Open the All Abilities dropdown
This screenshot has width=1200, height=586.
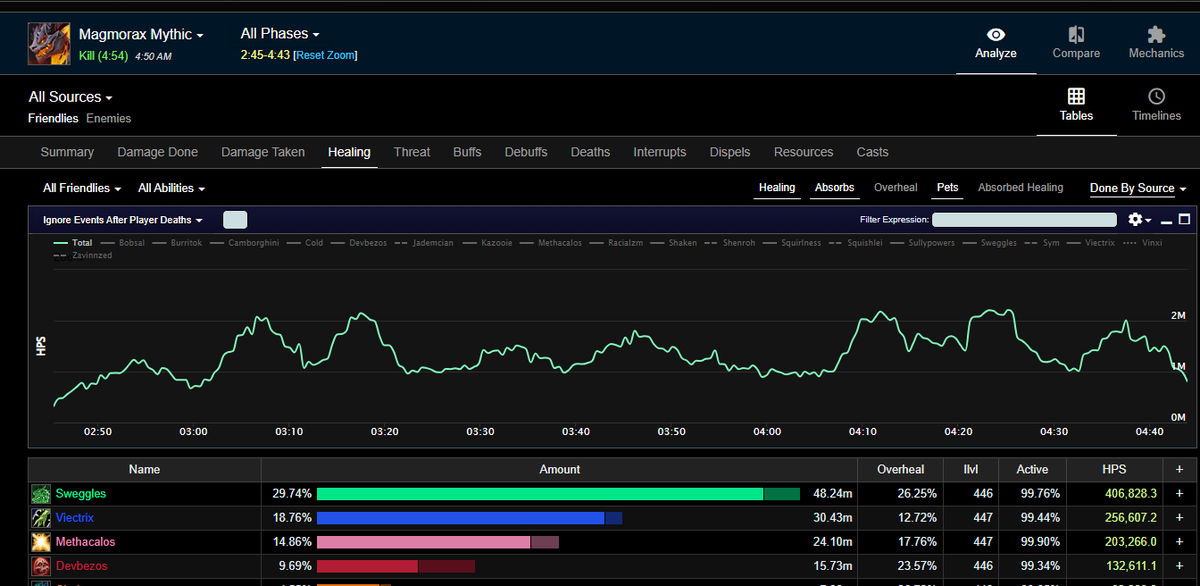172,188
